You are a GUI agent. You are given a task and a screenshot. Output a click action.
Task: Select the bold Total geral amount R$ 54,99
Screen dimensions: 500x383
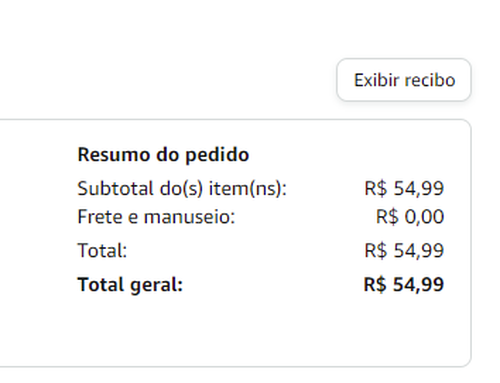(x=404, y=285)
